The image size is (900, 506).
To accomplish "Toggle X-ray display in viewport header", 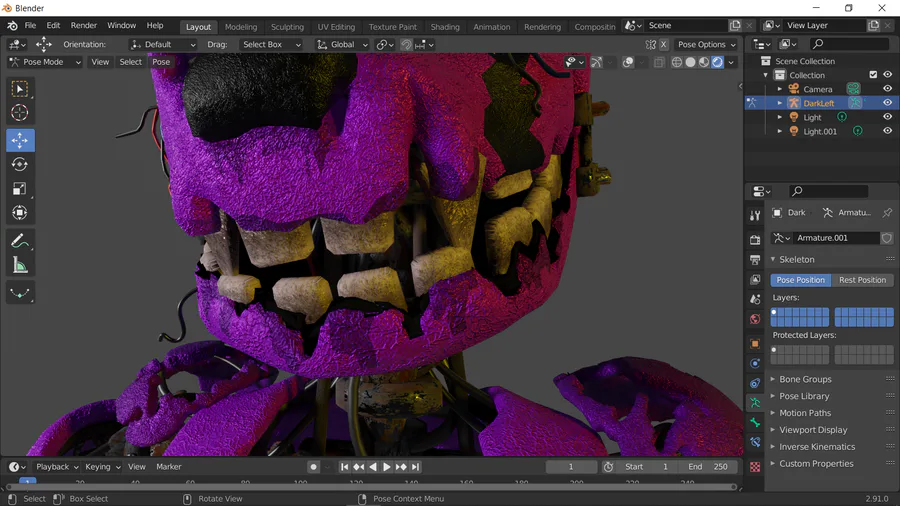I will [x=659, y=62].
